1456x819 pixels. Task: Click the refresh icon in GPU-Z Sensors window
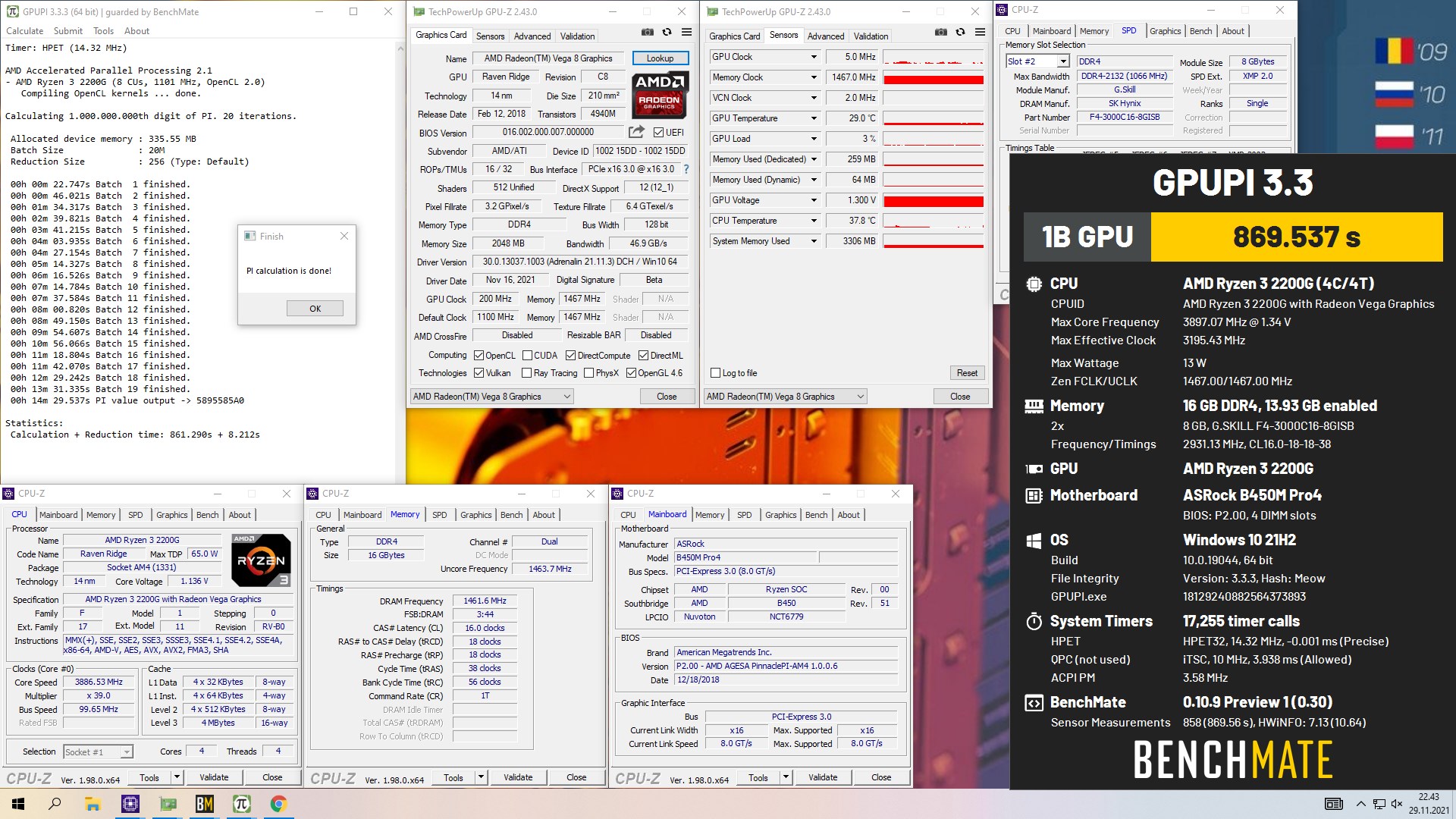pos(960,33)
